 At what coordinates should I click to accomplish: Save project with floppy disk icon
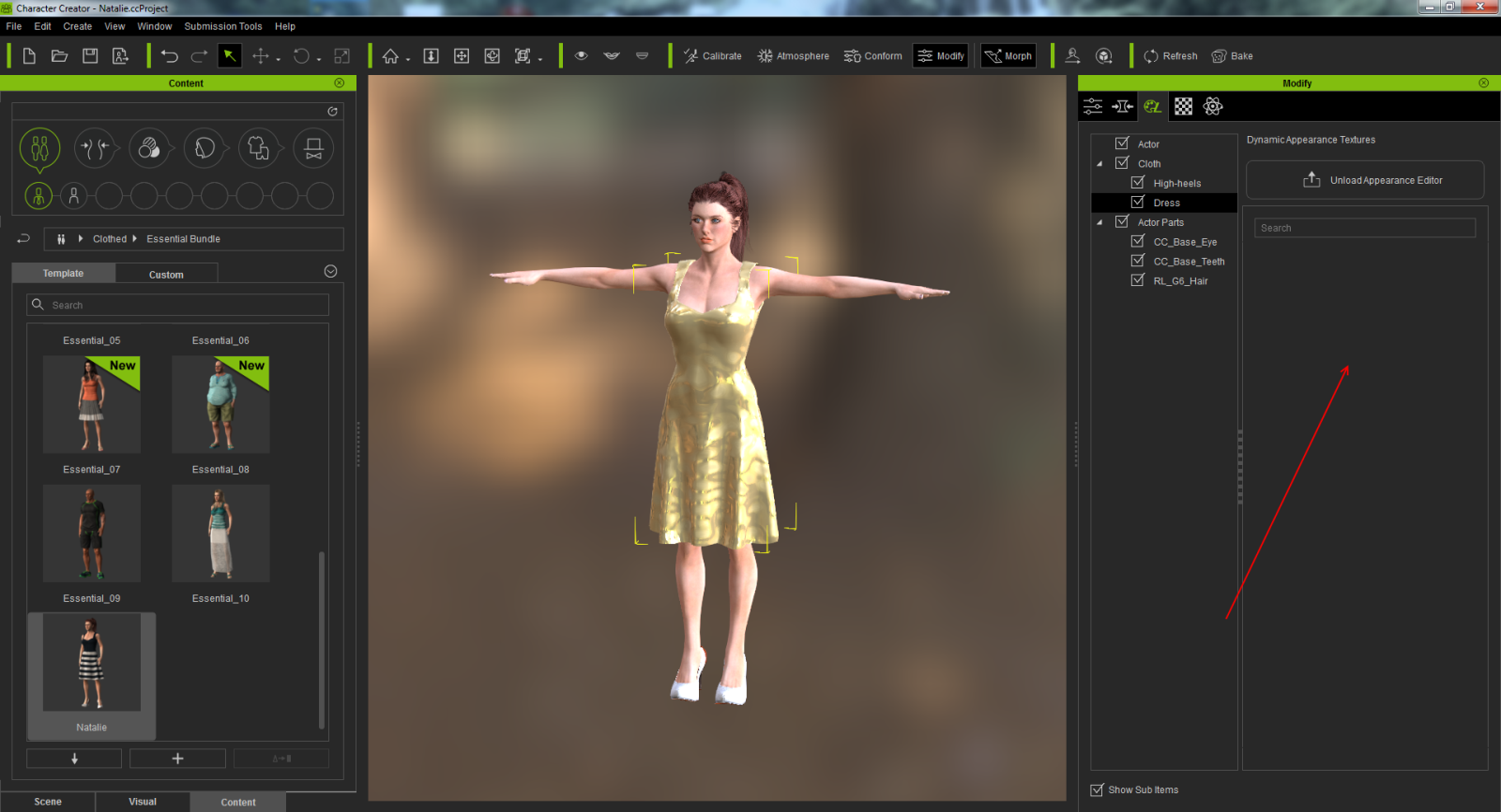pos(90,56)
